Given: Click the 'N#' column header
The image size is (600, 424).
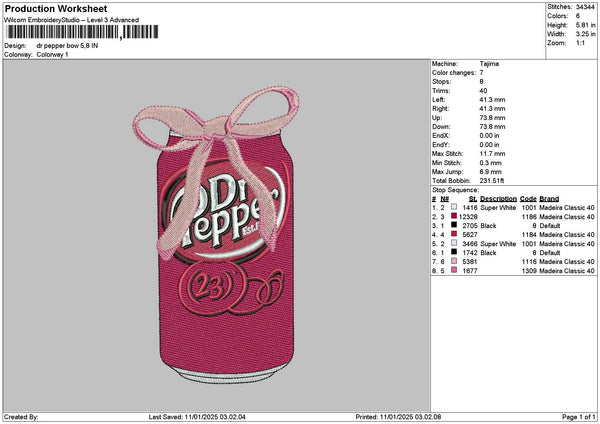Looking at the screenshot, I should click(444, 199).
